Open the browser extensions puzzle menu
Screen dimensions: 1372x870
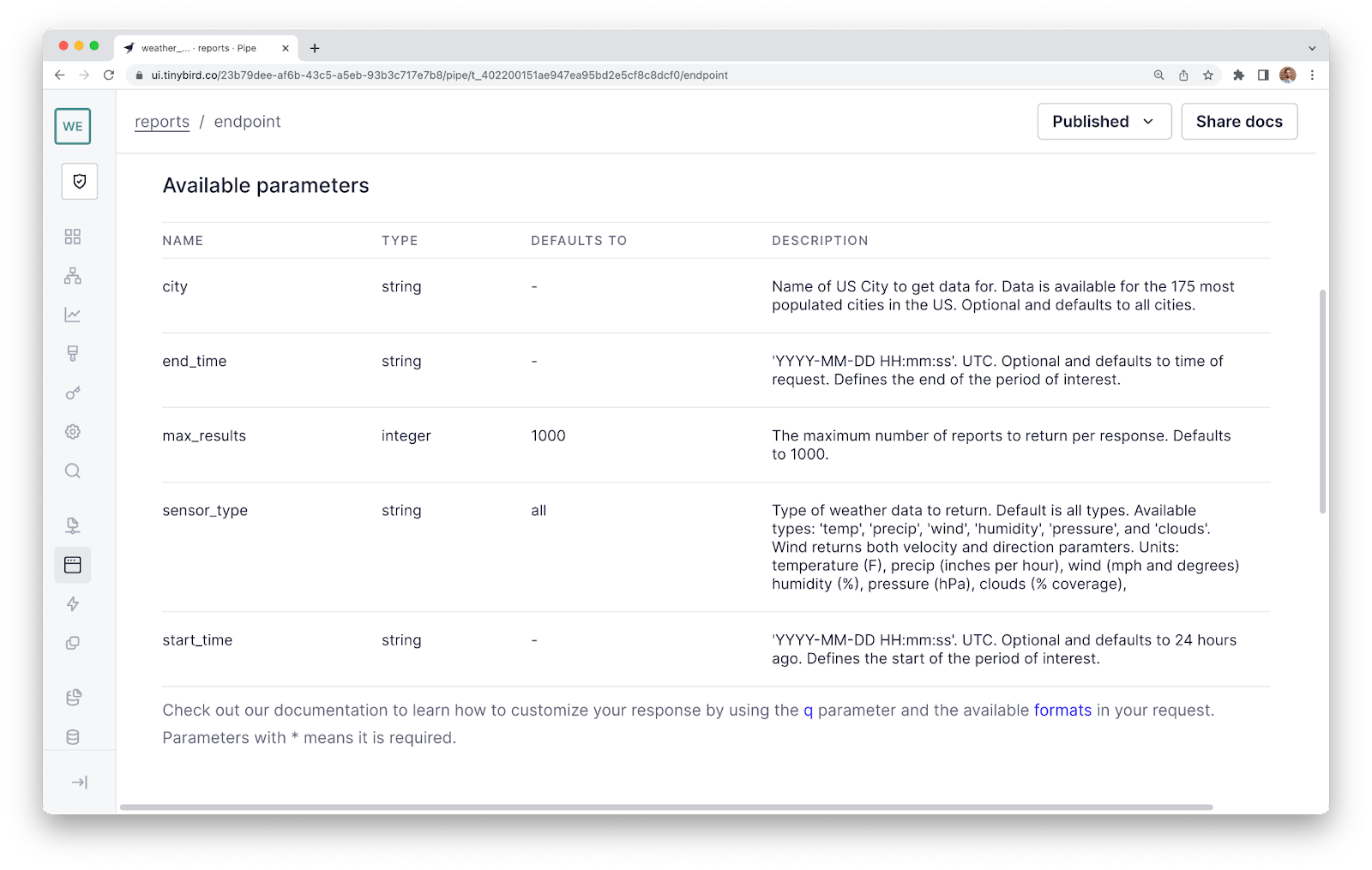click(x=1238, y=75)
